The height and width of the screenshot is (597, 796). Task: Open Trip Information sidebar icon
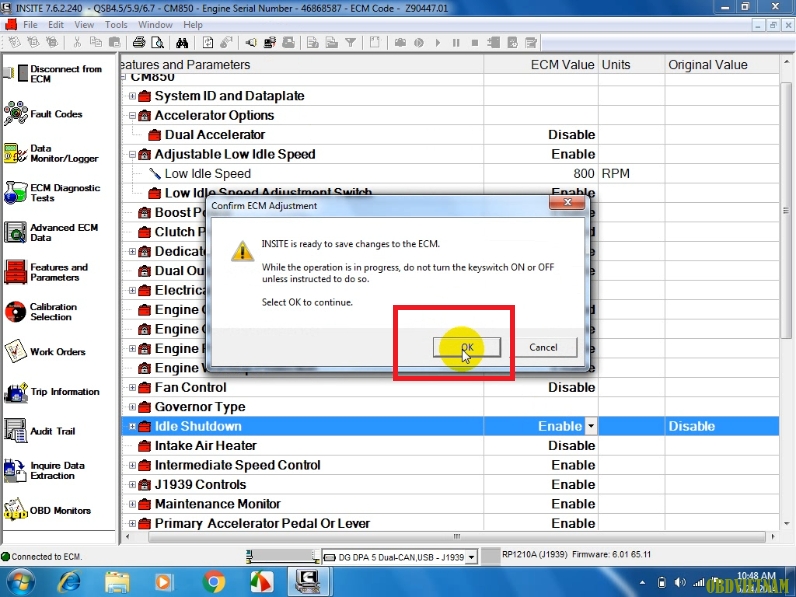click(x=15, y=391)
